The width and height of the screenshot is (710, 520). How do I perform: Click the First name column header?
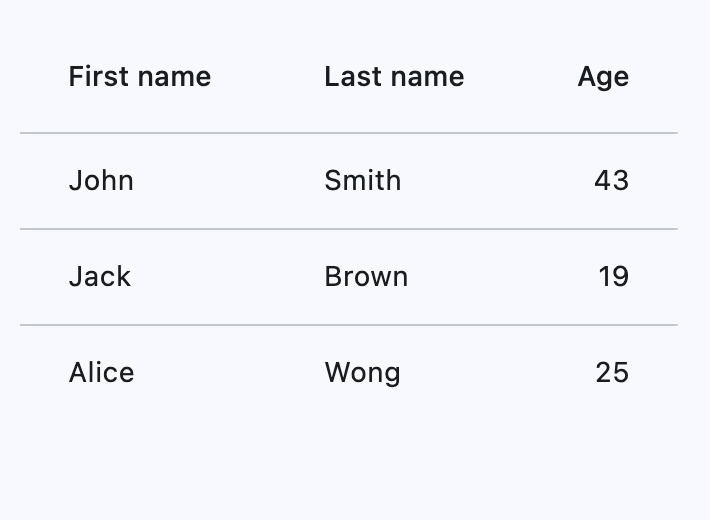tap(139, 77)
